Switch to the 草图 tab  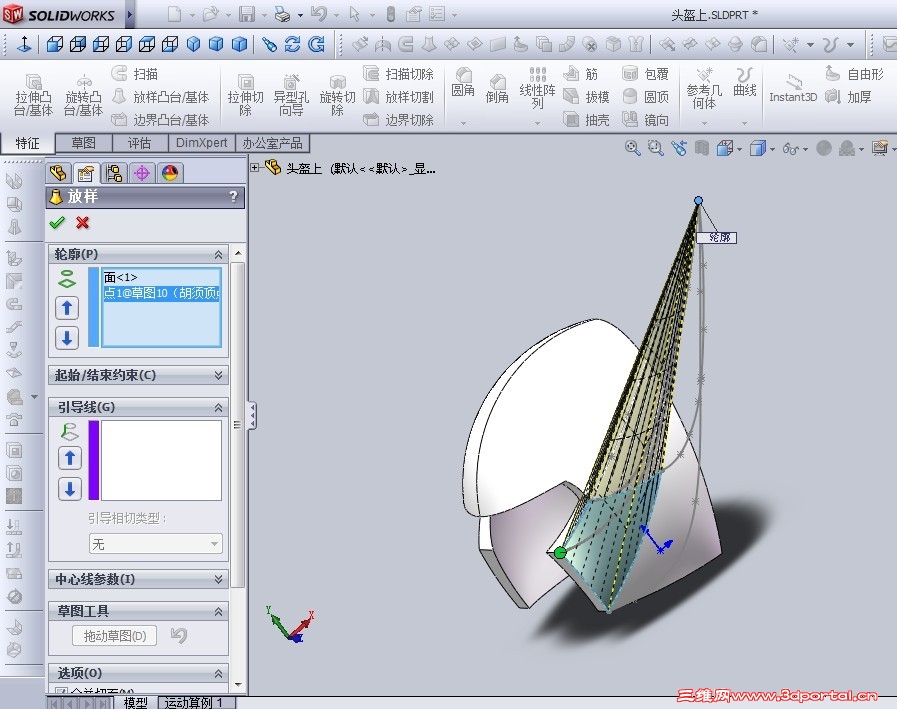click(x=84, y=143)
